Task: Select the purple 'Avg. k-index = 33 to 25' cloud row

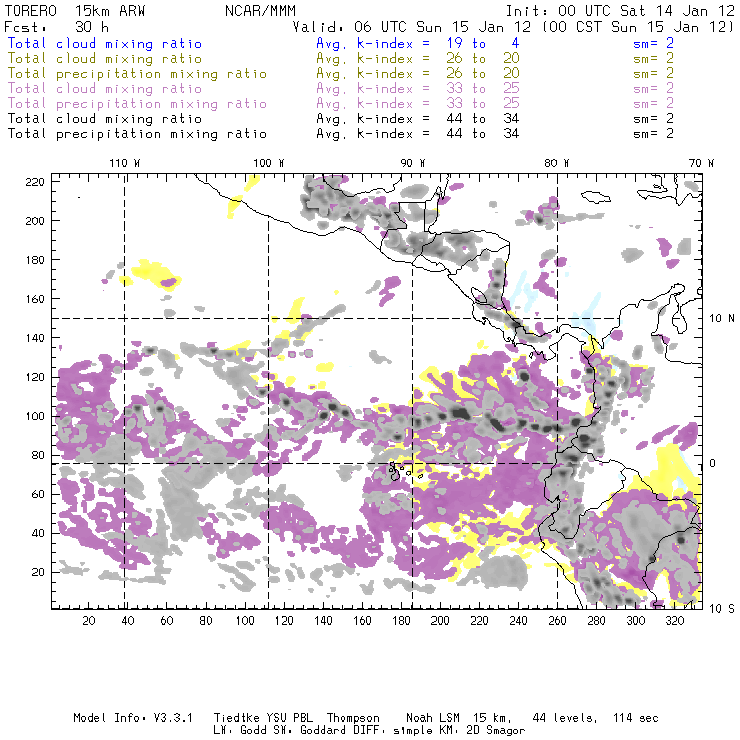Action: point(418,89)
